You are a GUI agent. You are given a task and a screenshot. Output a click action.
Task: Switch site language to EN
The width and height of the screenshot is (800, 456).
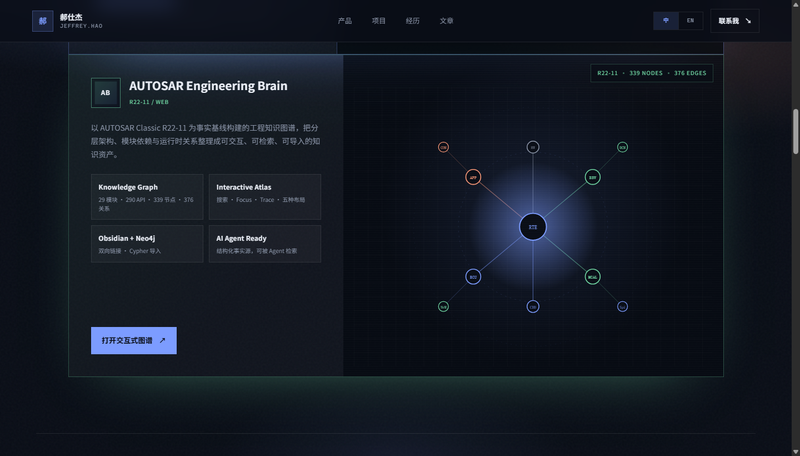pos(690,21)
